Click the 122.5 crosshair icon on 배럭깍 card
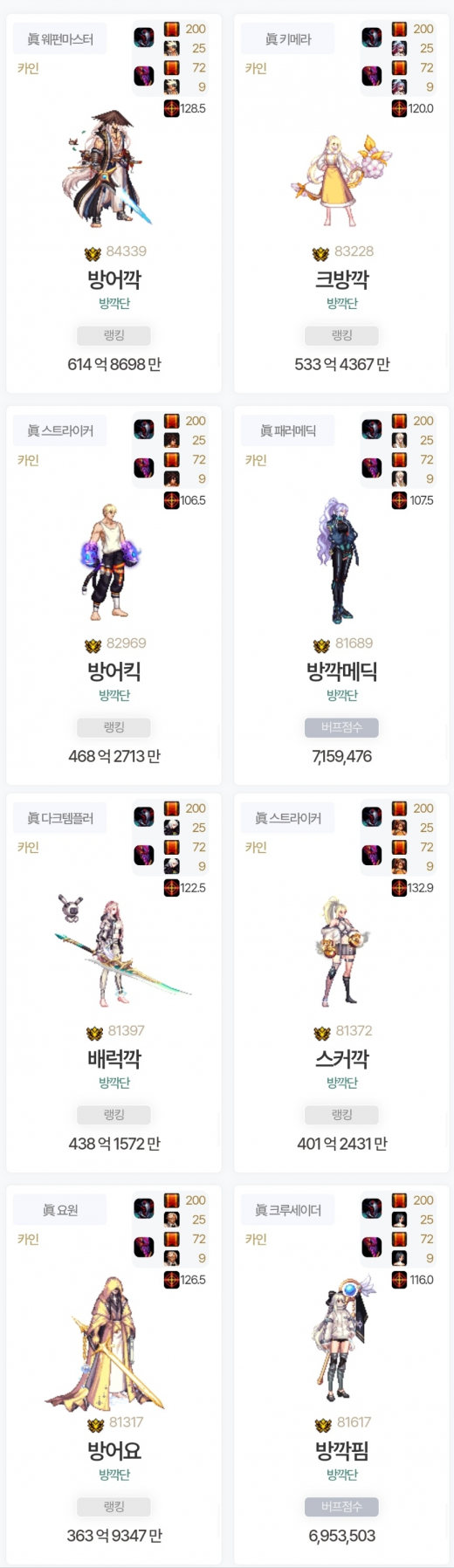This screenshot has height=1568, width=454. [x=172, y=888]
